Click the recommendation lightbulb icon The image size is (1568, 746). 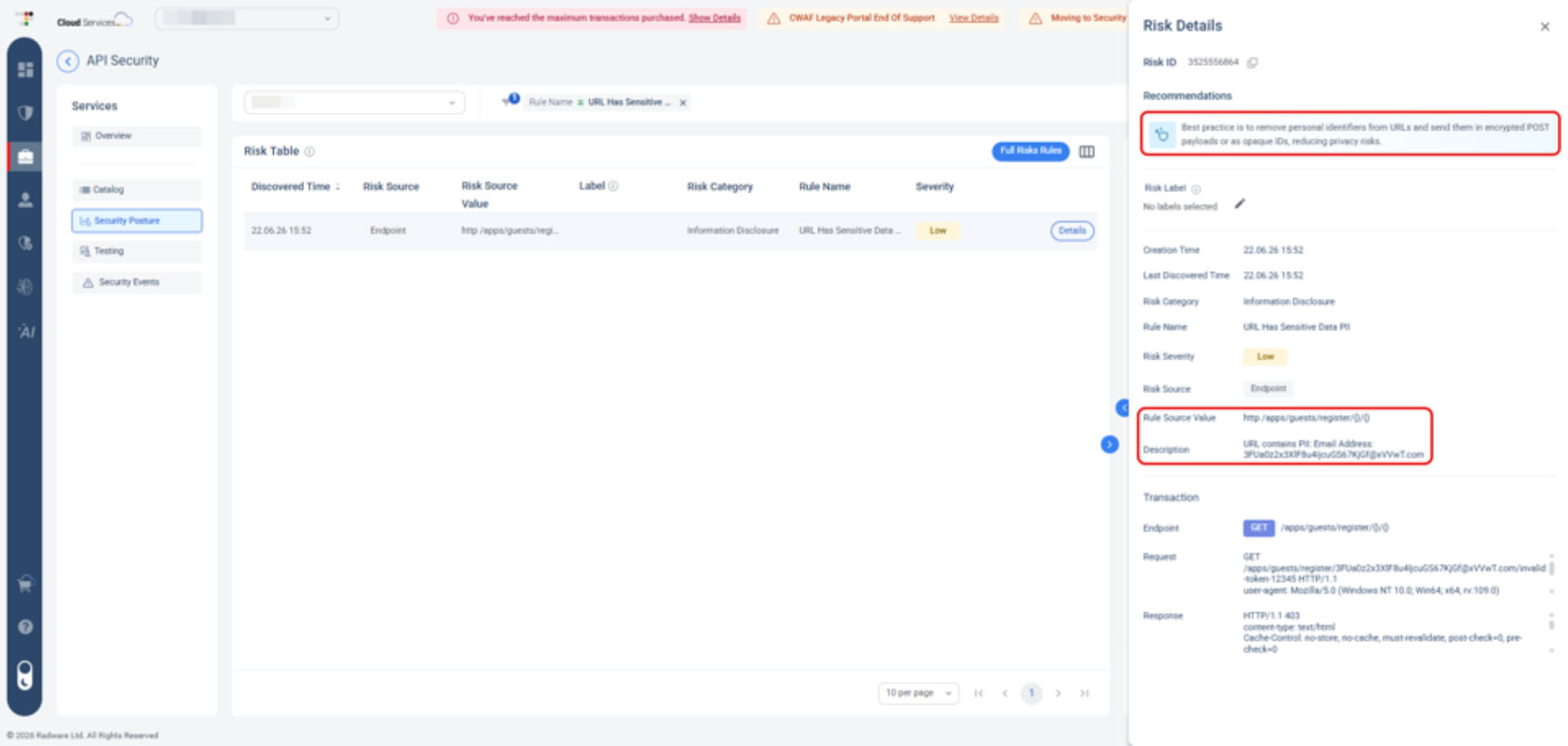coord(1162,134)
